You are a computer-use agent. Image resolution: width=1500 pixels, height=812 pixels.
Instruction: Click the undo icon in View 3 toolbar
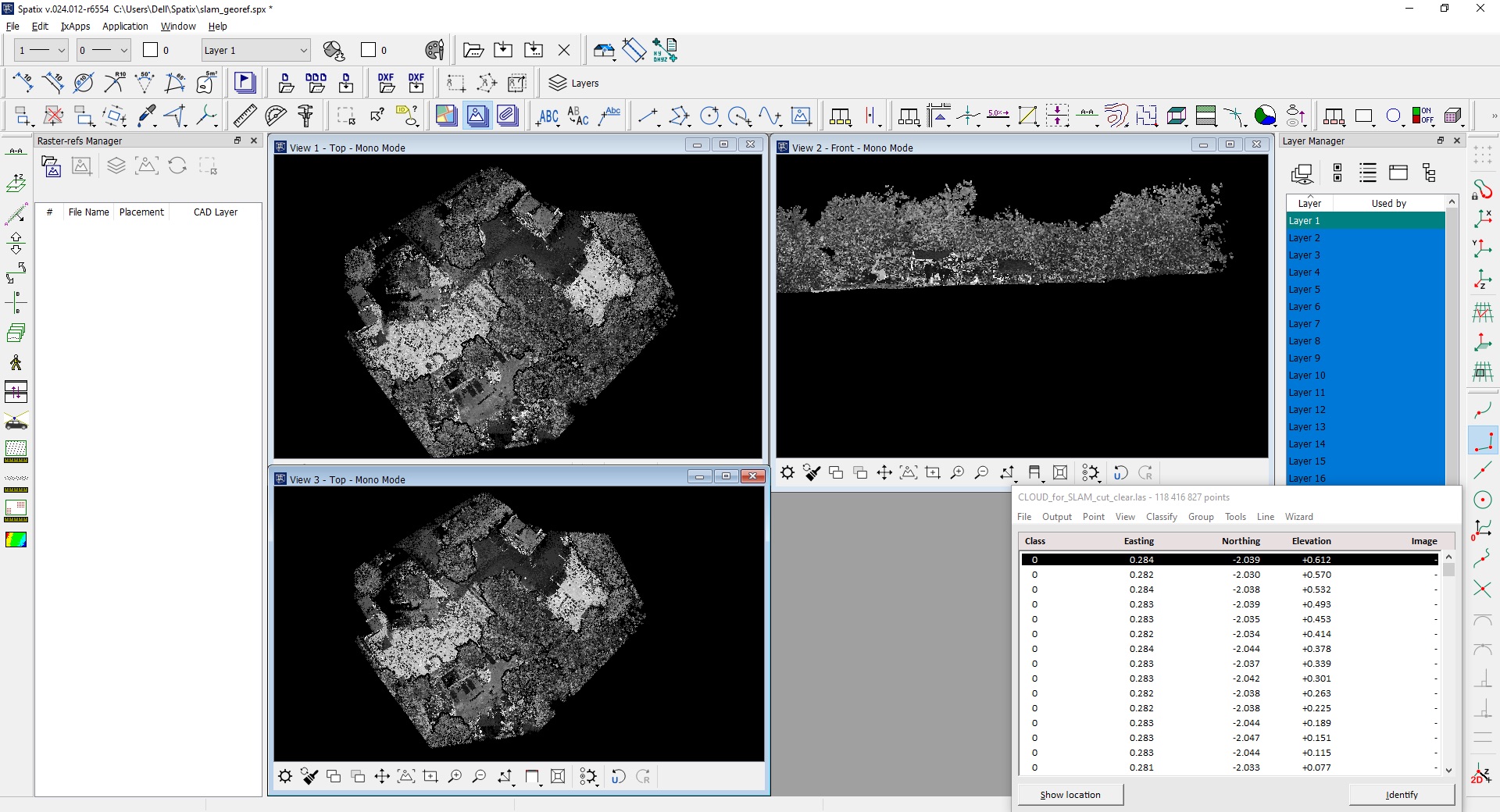click(618, 777)
